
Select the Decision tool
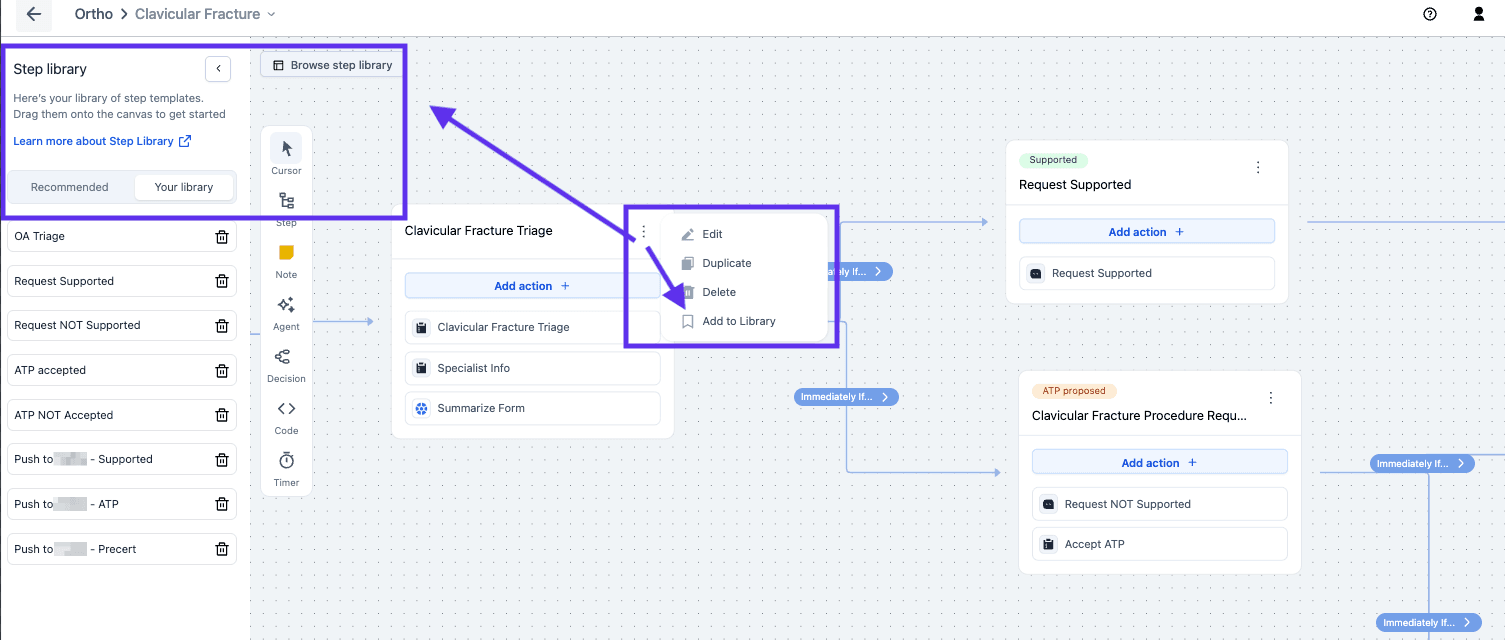click(286, 363)
